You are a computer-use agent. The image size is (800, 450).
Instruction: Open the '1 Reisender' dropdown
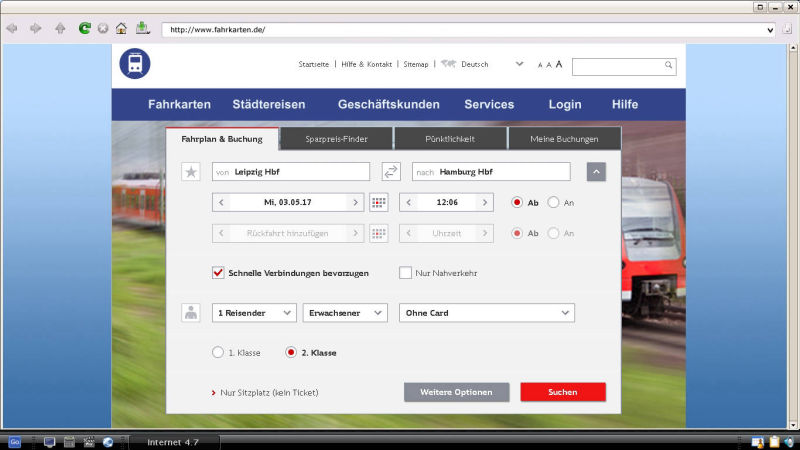(x=254, y=313)
